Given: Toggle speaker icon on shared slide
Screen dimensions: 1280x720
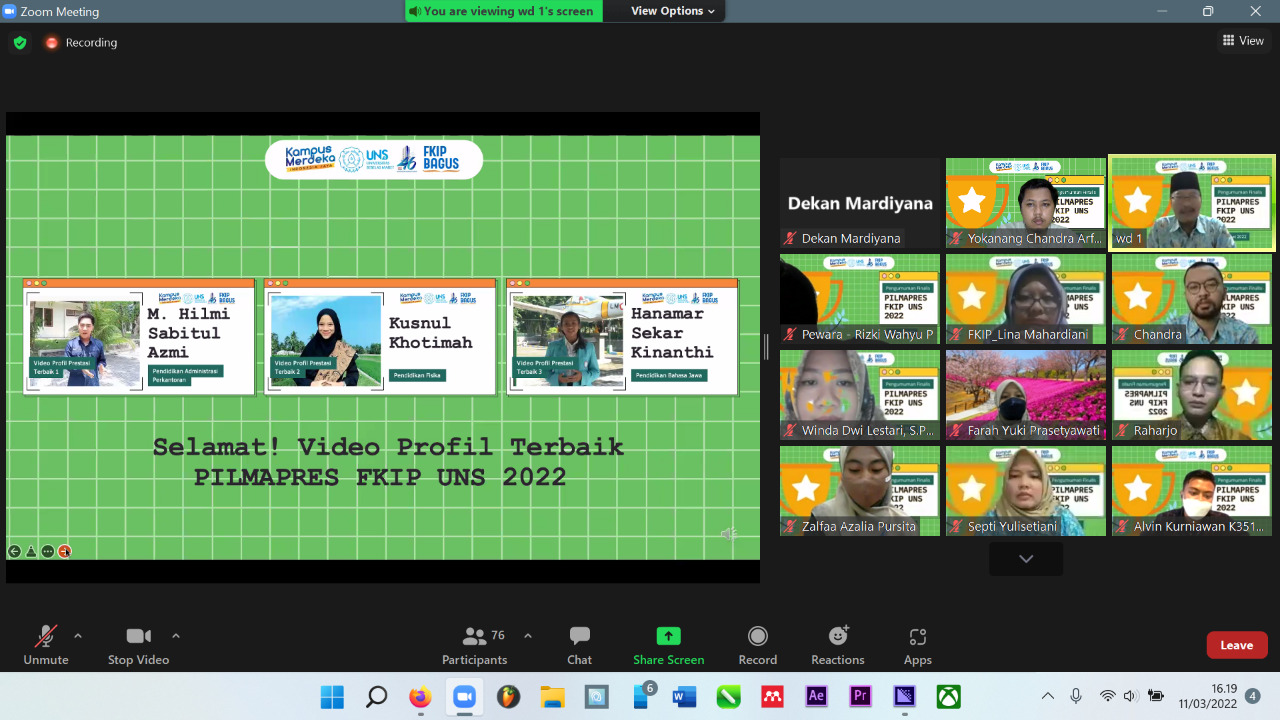Looking at the screenshot, I should pyautogui.click(x=728, y=535).
